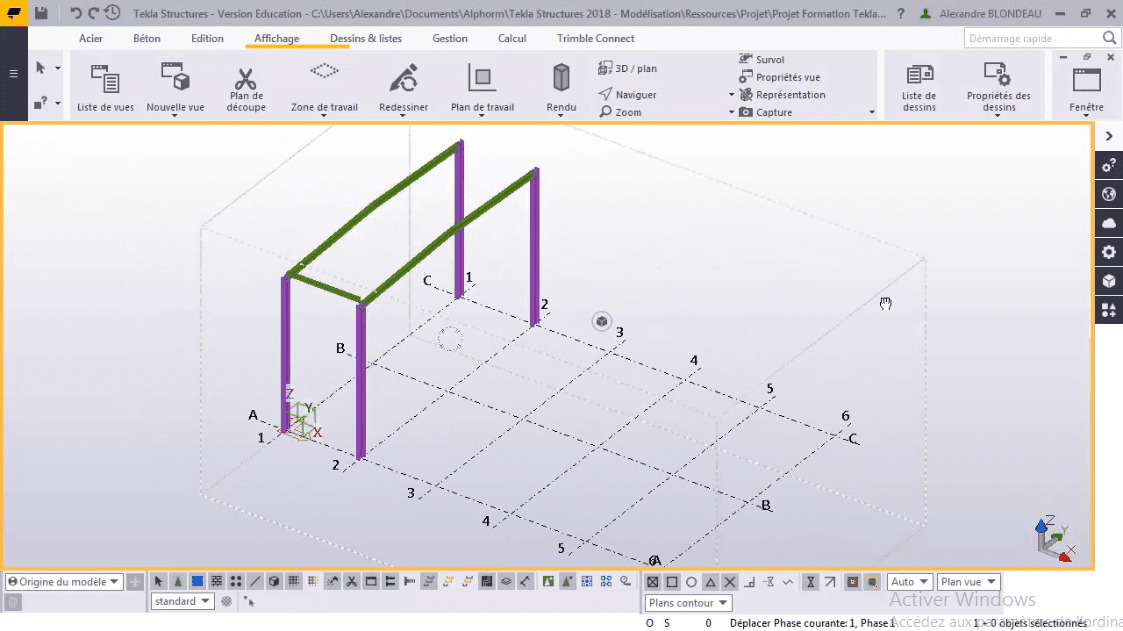
Task: Click the Propriétés des dessins icon
Action: (x=998, y=74)
